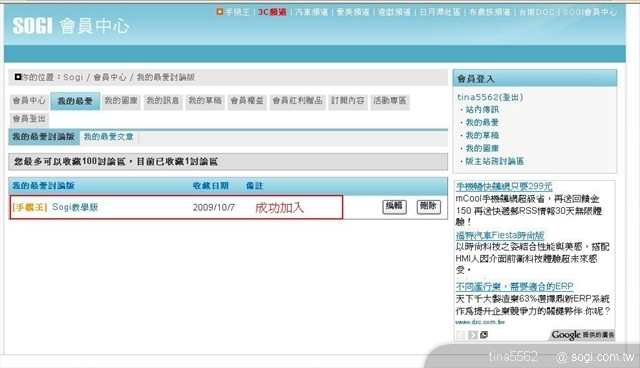This screenshot has height=368, width=640.
Task: Open the 福特汽車Fiesta時尚版 ad link
Action: [500, 235]
